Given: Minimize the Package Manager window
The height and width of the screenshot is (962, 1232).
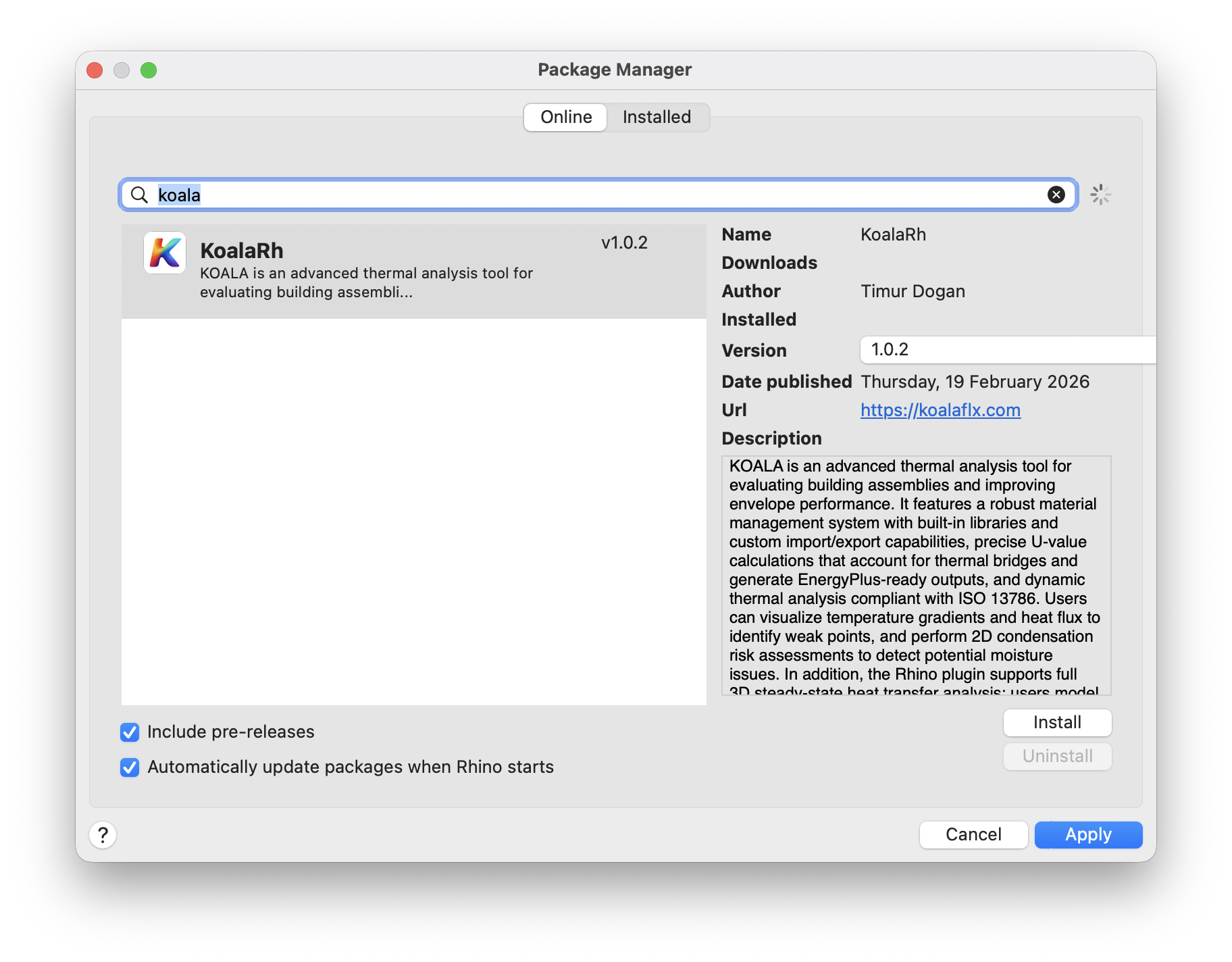Looking at the screenshot, I should [122, 70].
